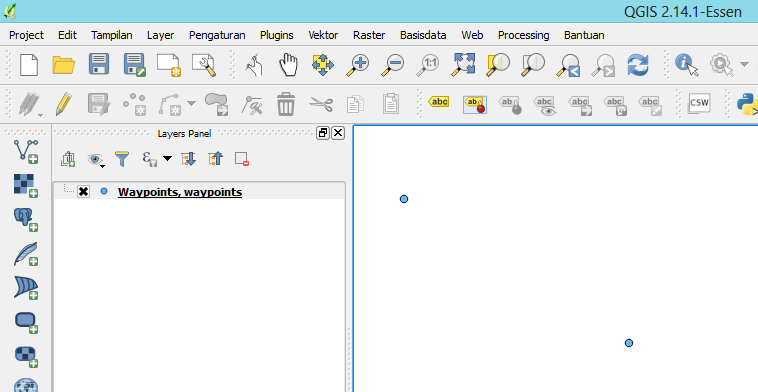Screen dimensions: 758x392
Task: Click Add Vector Layer sidebar icon
Action: tap(26, 151)
